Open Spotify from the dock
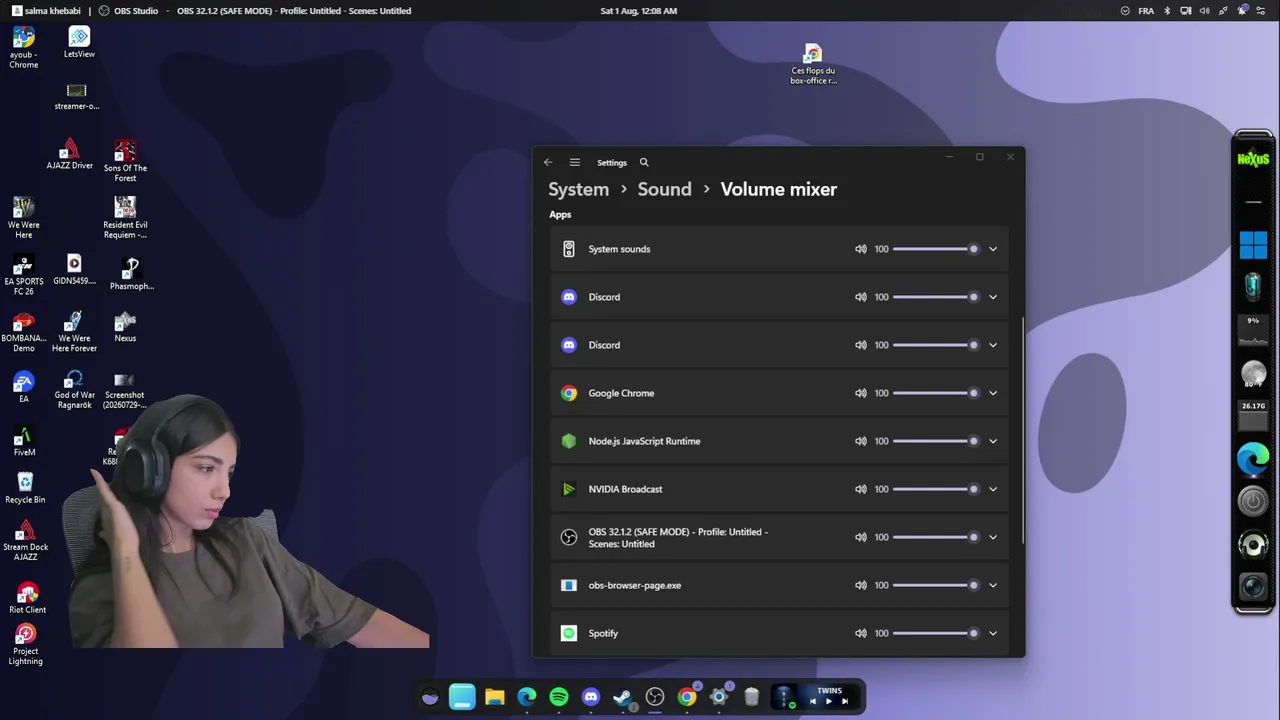Viewport: 1280px width, 720px height. pos(559,697)
